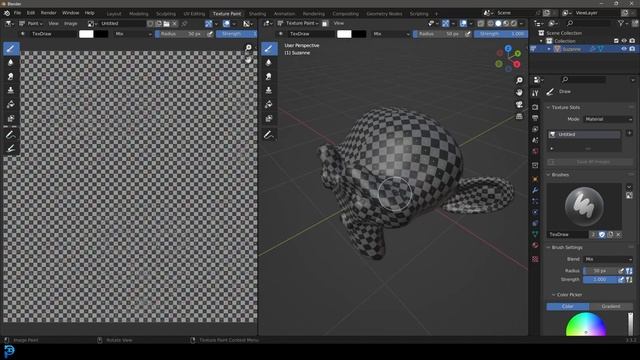Adjust Strength slider in viewport header
This screenshot has width=640, height=360.
tap(500, 34)
